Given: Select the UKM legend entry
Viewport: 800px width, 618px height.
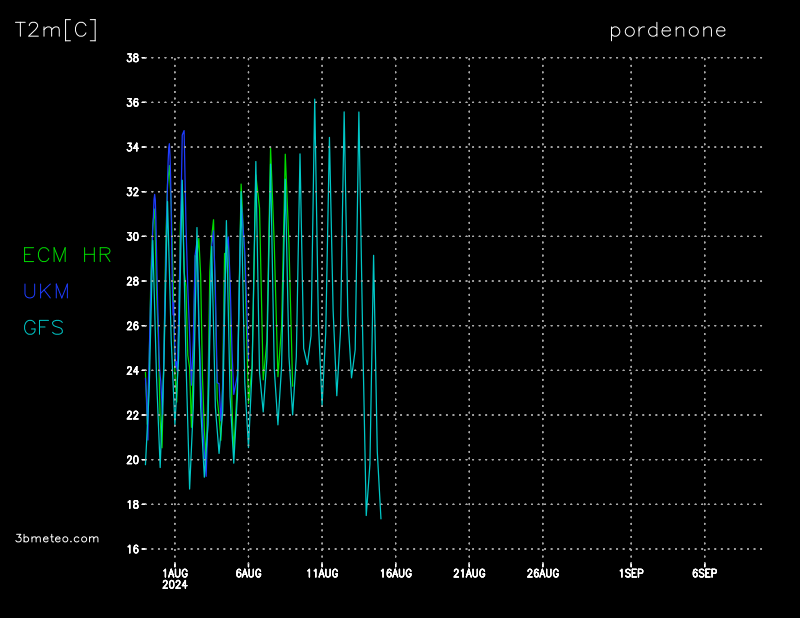Looking at the screenshot, I should point(46,291).
